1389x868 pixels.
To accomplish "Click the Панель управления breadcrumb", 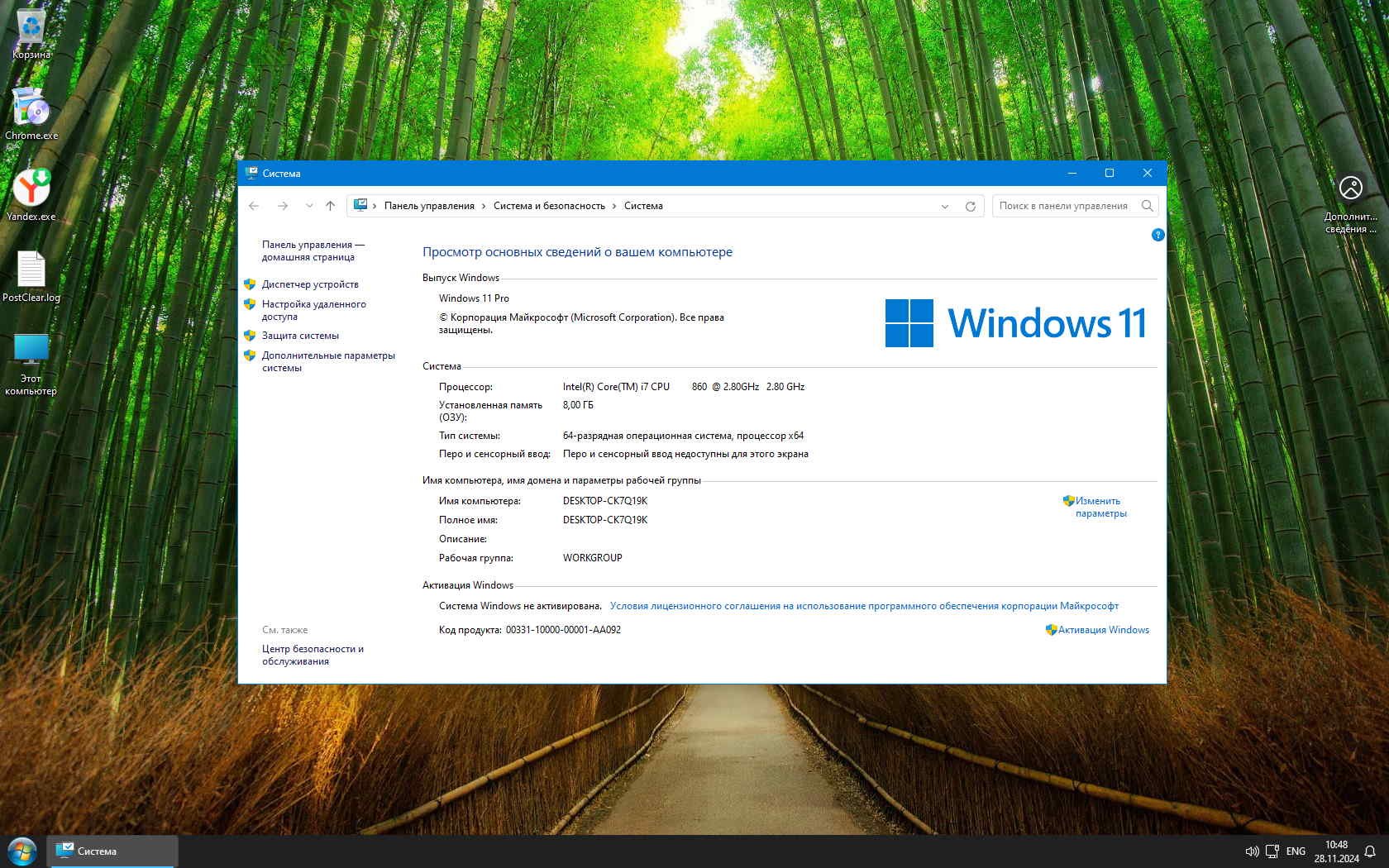I will (x=429, y=206).
